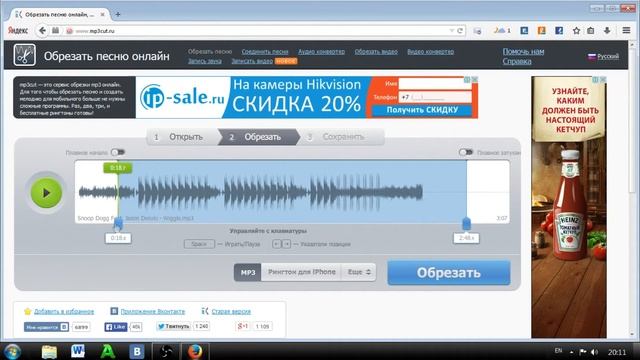Click the blue VK toolbar extension icon
Viewport: 640px width, 360px height.
[x=524, y=31]
